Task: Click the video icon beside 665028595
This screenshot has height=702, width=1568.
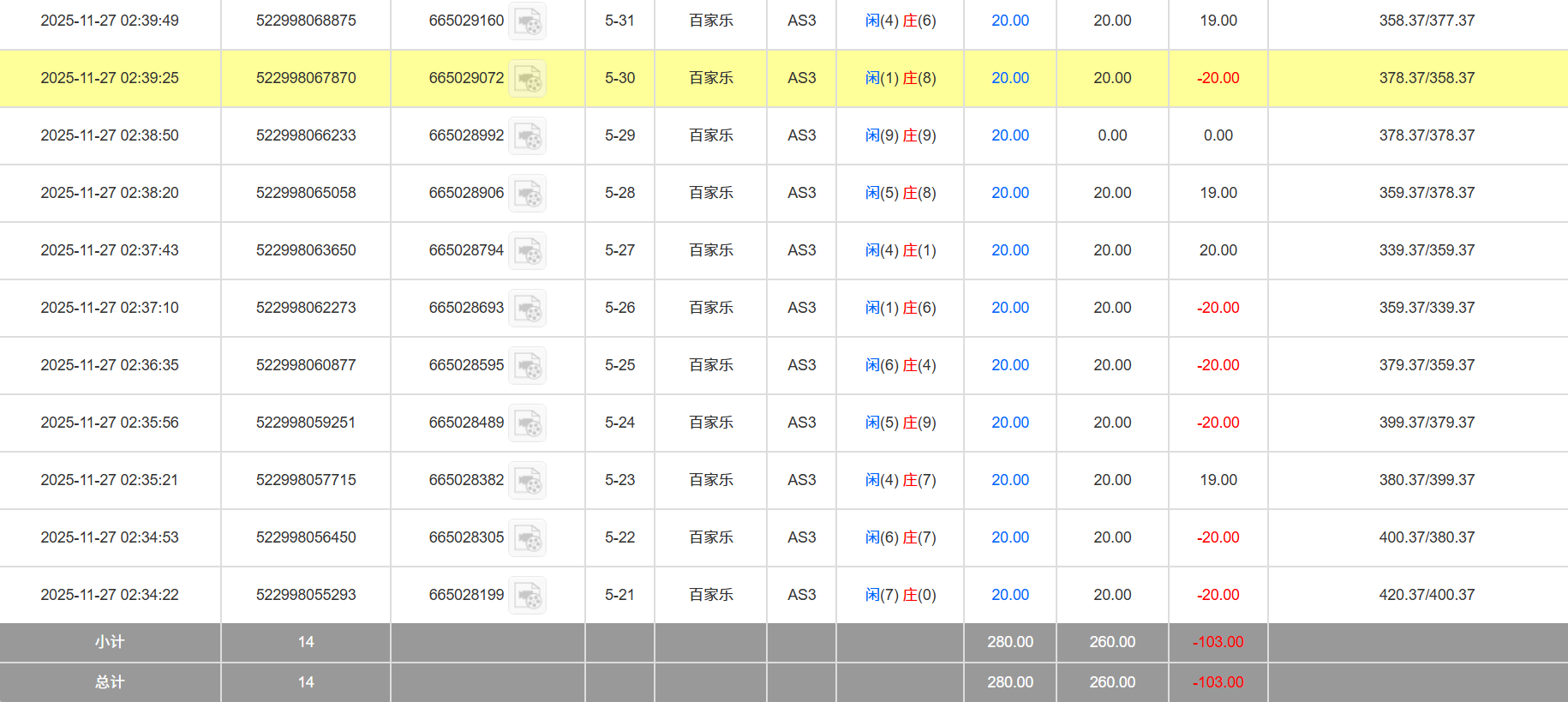Action: 527,366
